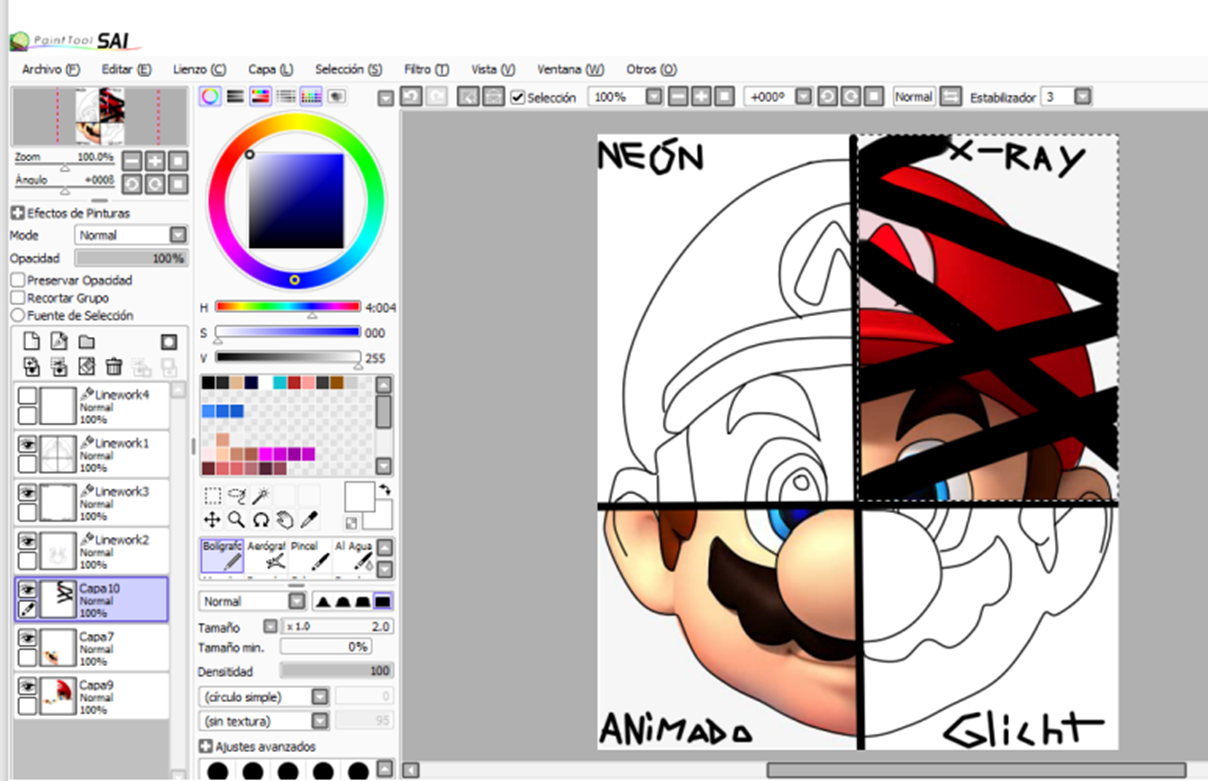
Task: Swap foreground and background colors arrow
Action: click(x=385, y=490)
